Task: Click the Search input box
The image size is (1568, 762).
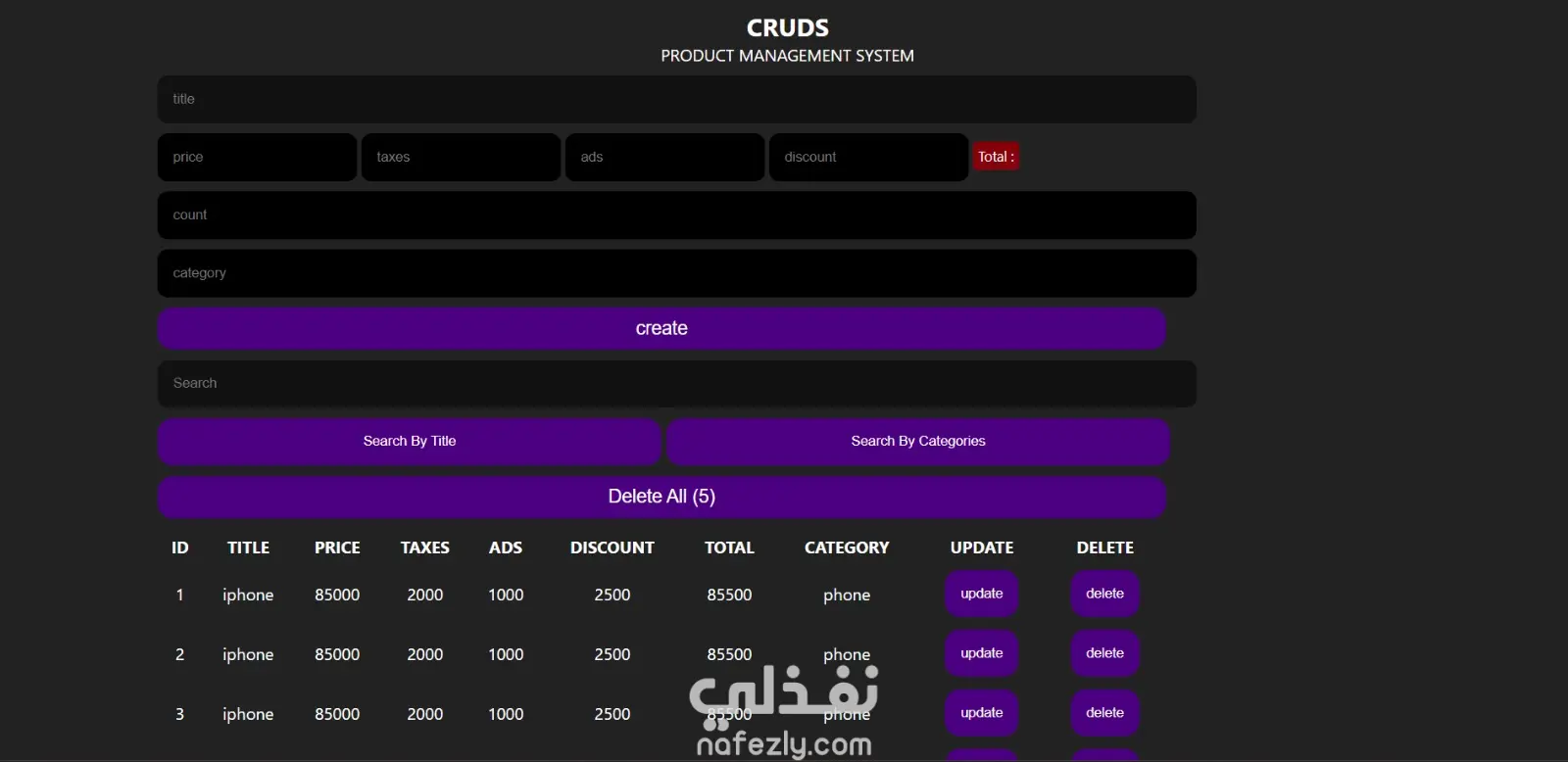Action: pos(676,383)
